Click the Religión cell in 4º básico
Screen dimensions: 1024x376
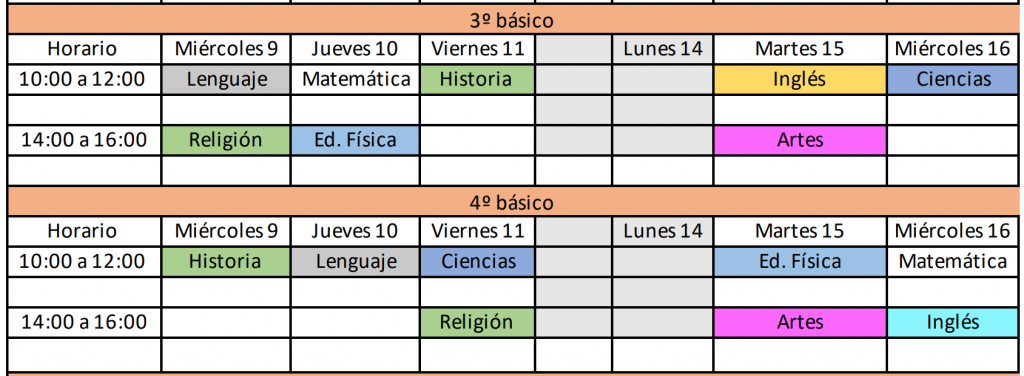(477, 322)
